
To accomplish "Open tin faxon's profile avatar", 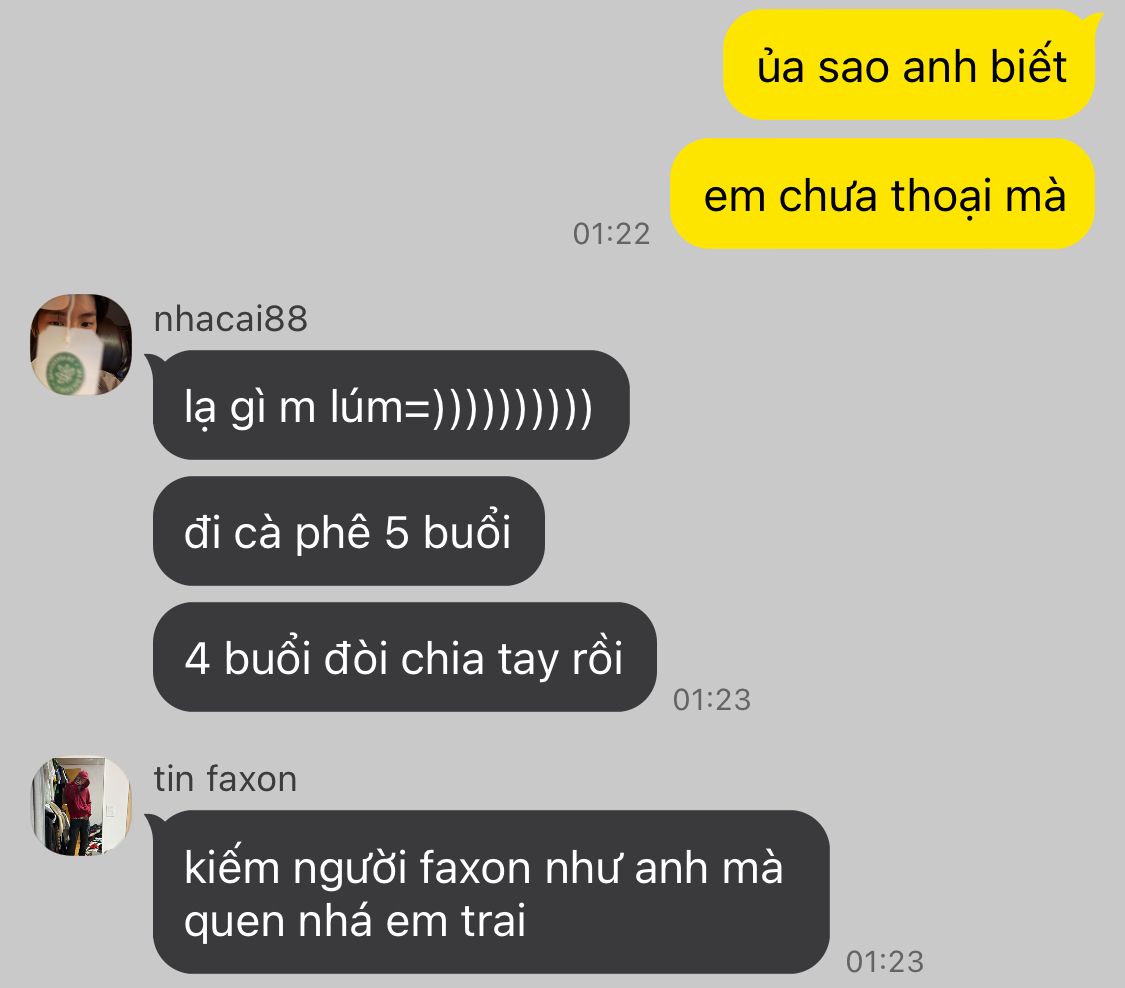I will coord(81,806).
